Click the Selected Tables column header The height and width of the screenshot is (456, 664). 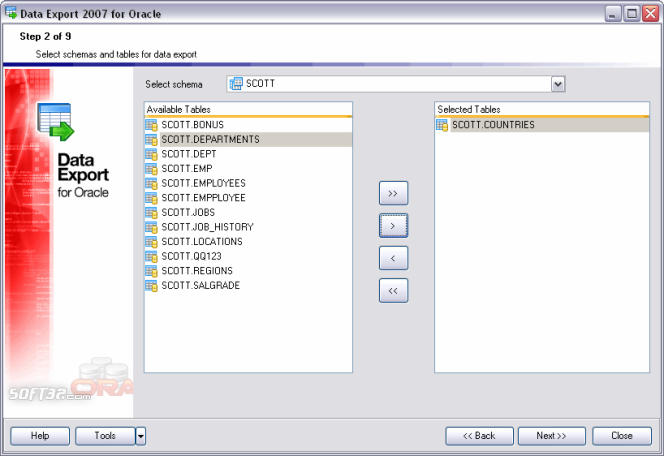point(542,110)
